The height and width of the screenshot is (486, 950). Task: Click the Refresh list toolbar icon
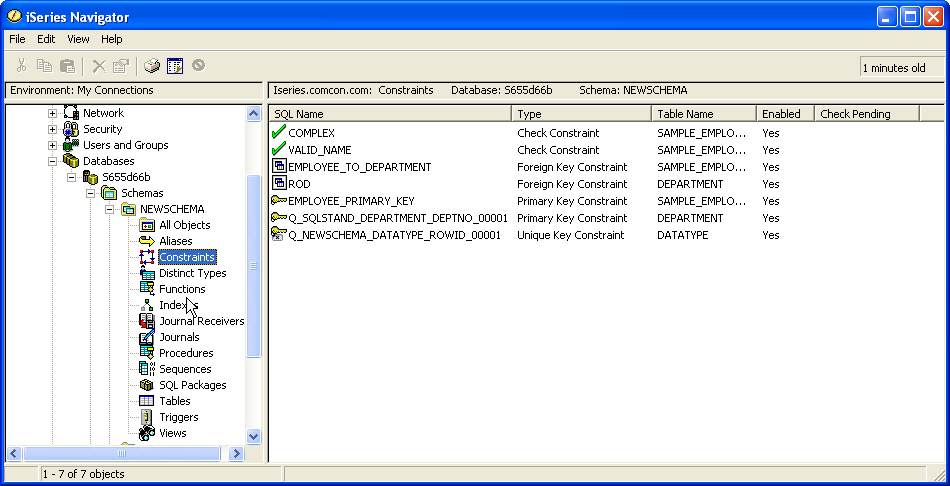pos(175,65)
